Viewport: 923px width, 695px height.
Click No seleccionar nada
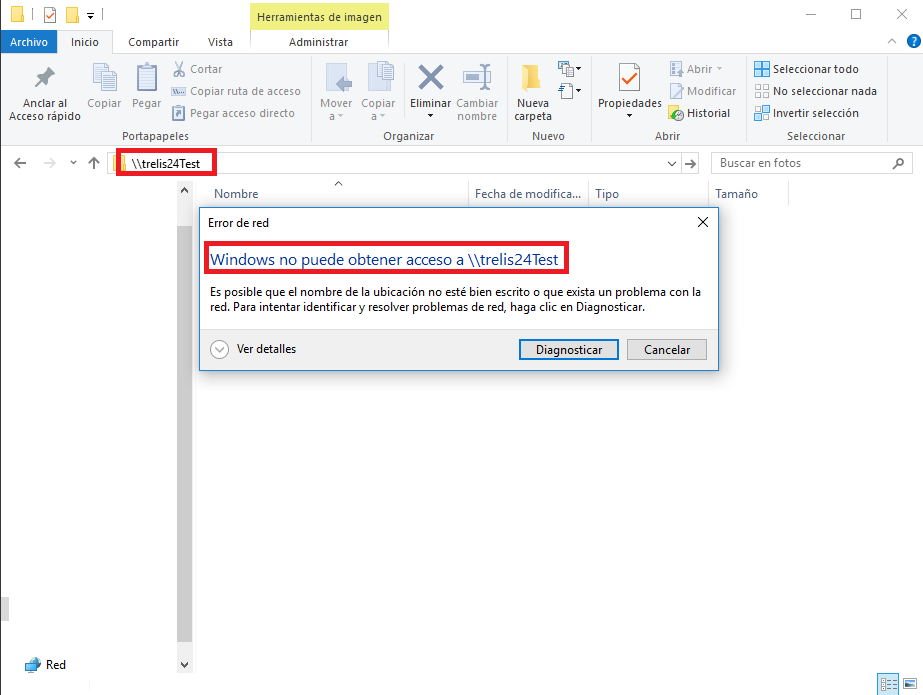click(x=815, y=91)
